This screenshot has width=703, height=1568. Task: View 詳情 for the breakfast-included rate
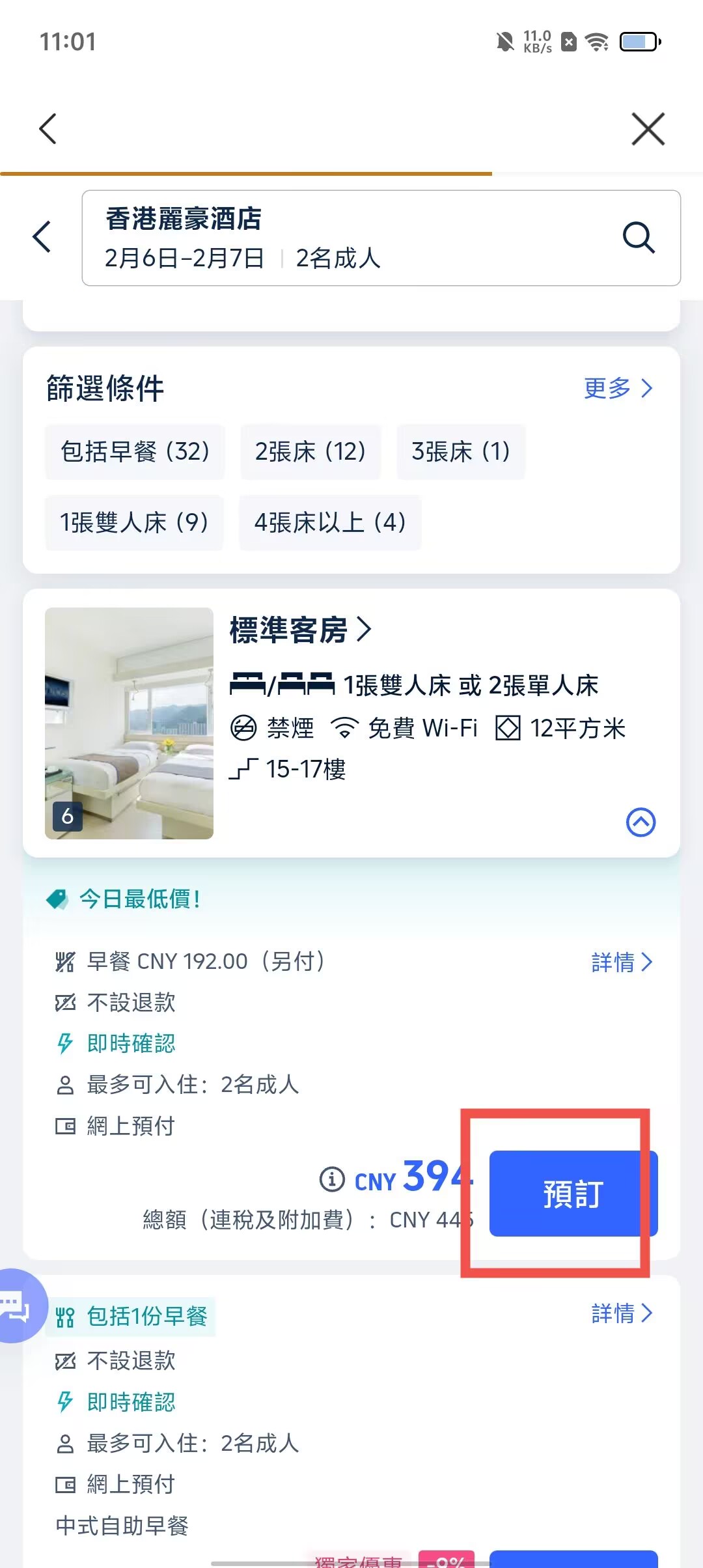[x=621, y=1313]
